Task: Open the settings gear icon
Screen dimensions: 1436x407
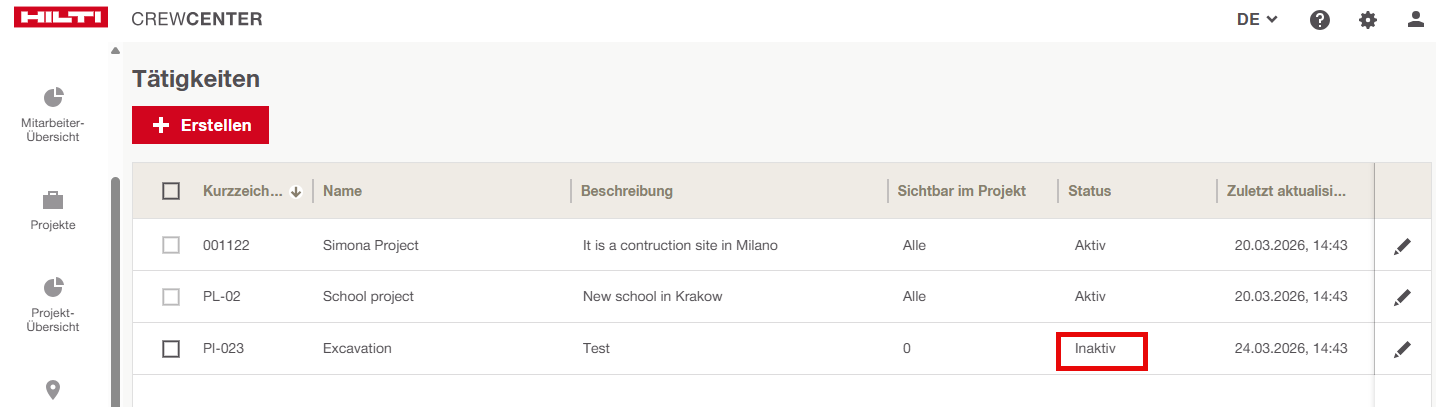Action: click(1368, 19)
